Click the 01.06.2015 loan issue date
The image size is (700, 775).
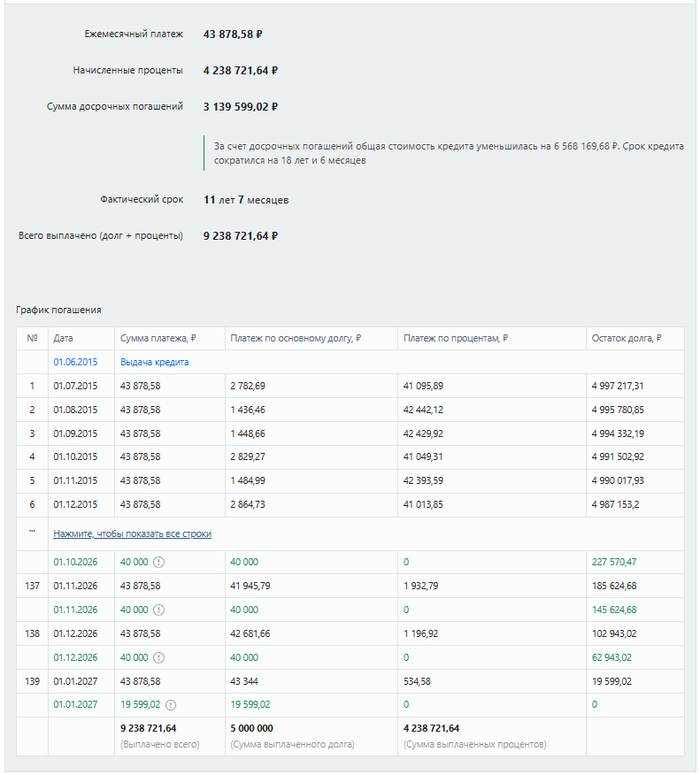pos(75,362)
